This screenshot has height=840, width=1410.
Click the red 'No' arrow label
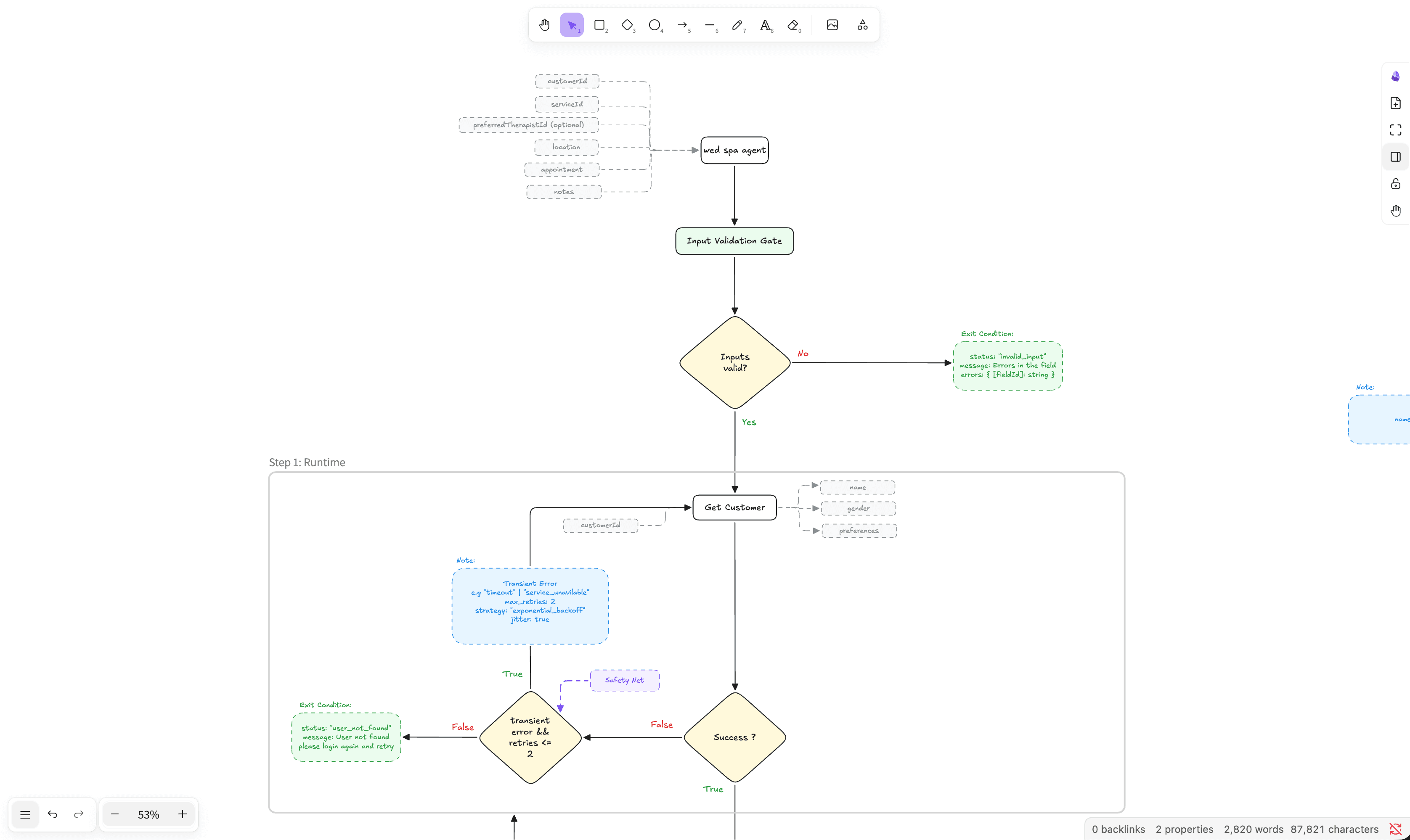[x=803, y=353]
